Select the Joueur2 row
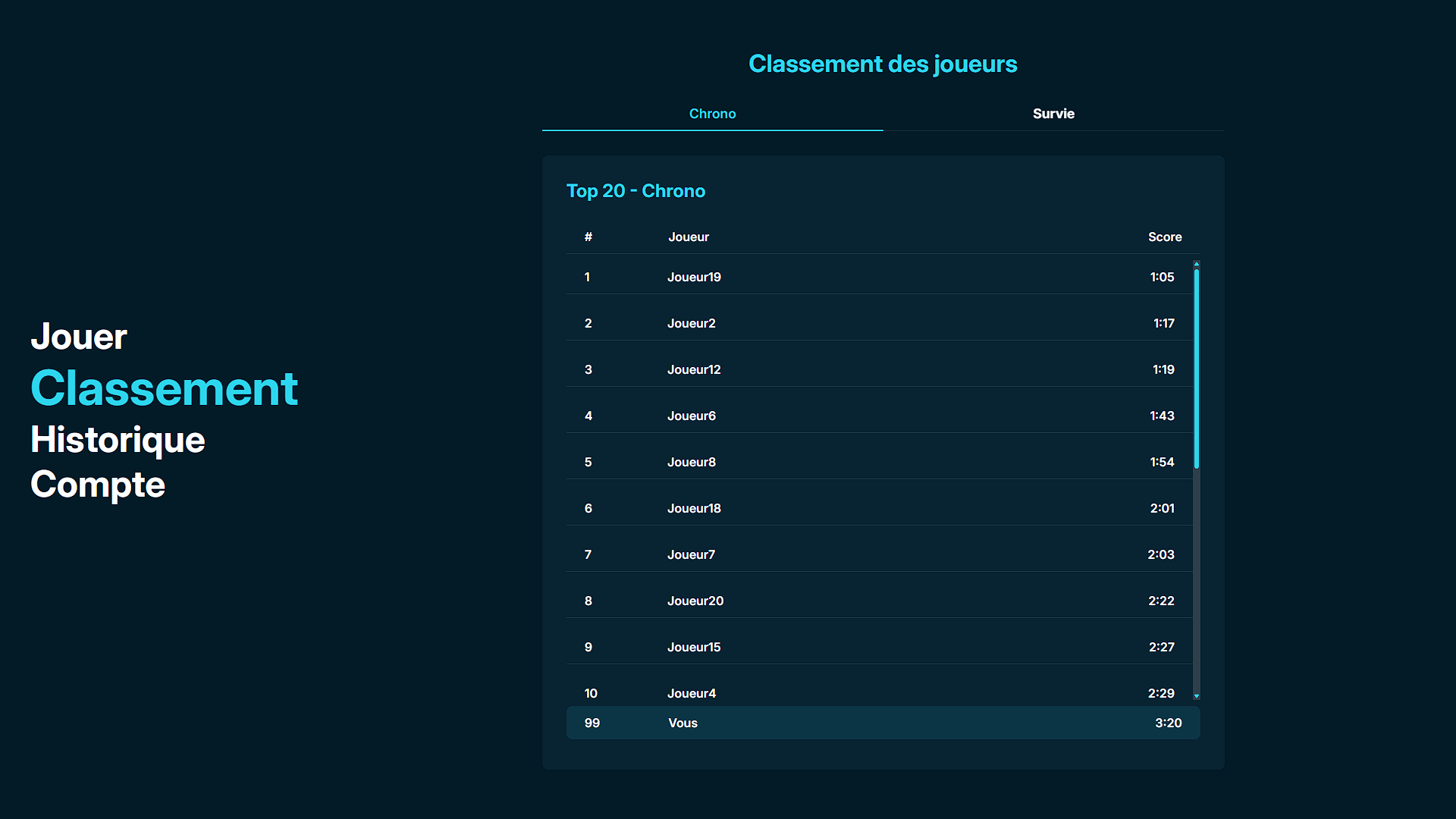The height and width of the screenshot is (819, 1456). 880,324
